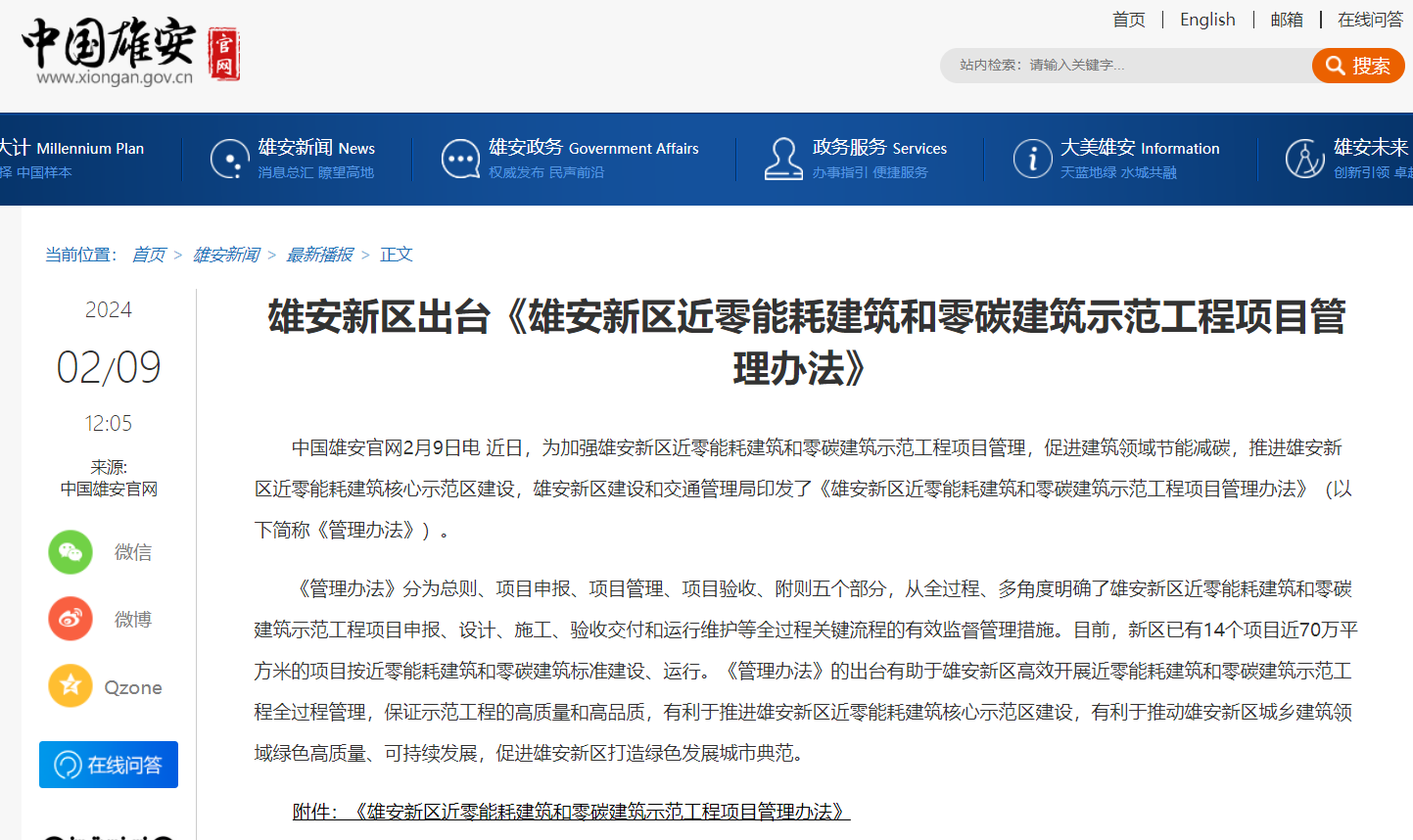
Task: Share article via Qzone star icon
Action: [x=71, y=686]
